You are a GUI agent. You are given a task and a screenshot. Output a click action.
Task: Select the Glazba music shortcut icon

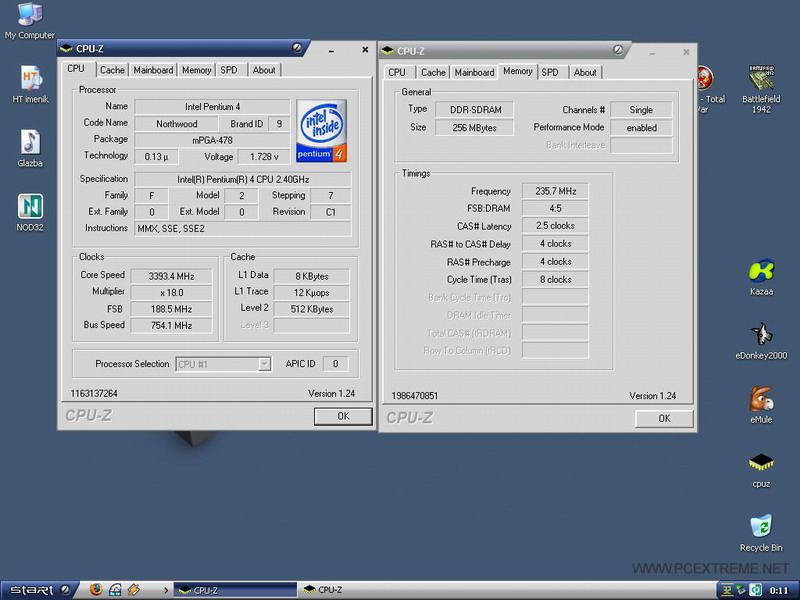point(30,142)
